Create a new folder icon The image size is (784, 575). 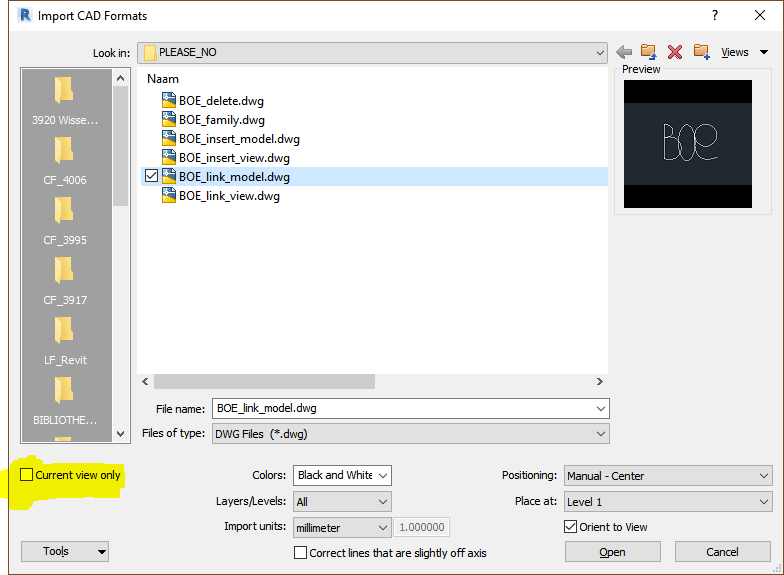click(702, 52)
